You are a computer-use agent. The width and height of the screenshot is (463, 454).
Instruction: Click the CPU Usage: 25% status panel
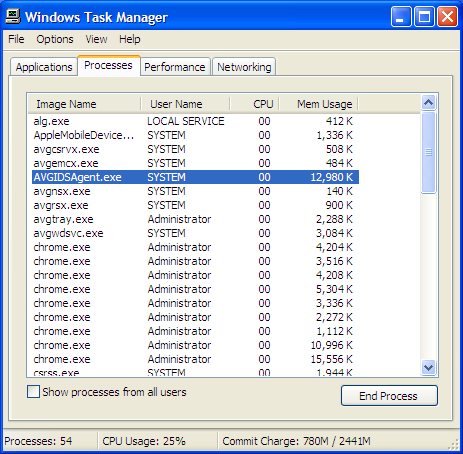coord(157,441)
